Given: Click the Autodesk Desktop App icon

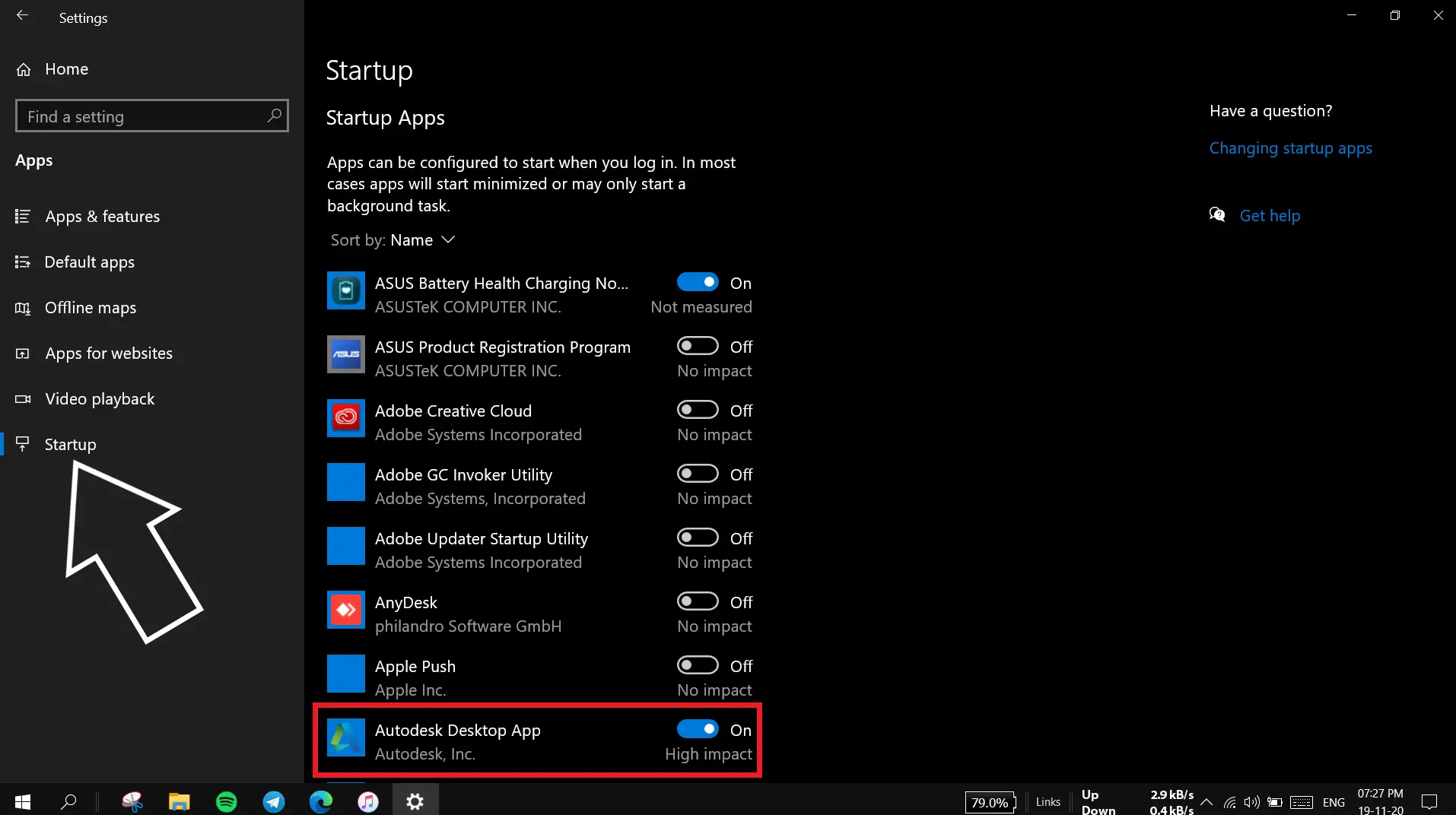Looking at the screenshot, I should [x=346, y=737].
